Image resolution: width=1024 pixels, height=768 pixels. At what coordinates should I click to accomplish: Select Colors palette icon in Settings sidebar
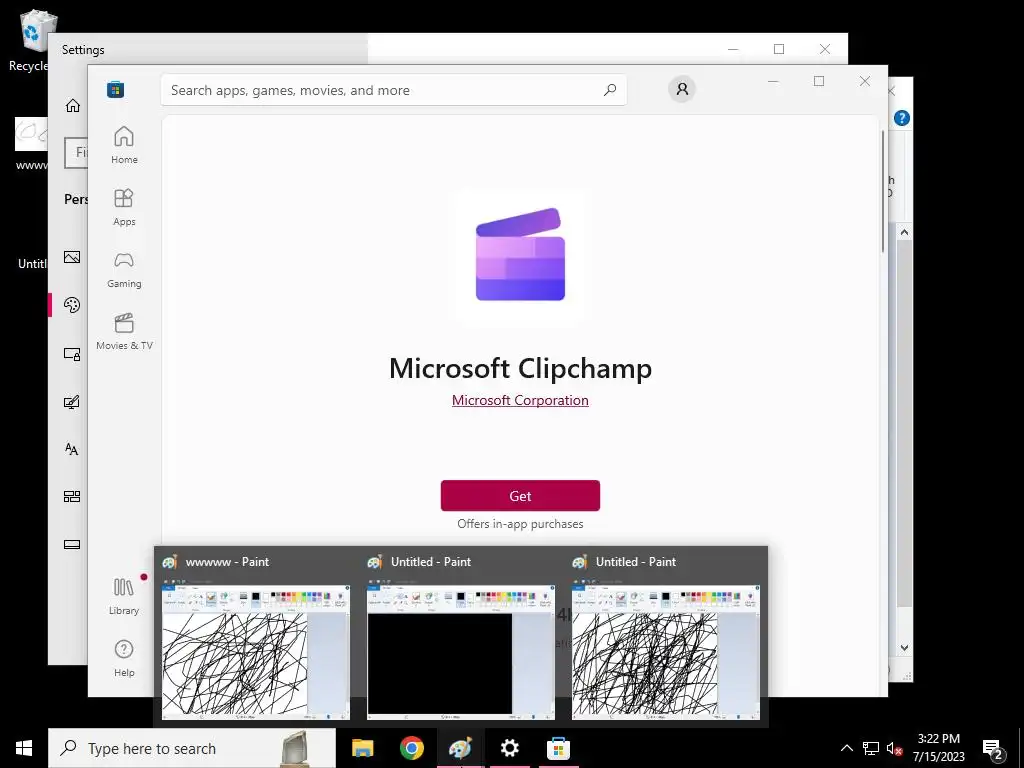tap(72, 305)
